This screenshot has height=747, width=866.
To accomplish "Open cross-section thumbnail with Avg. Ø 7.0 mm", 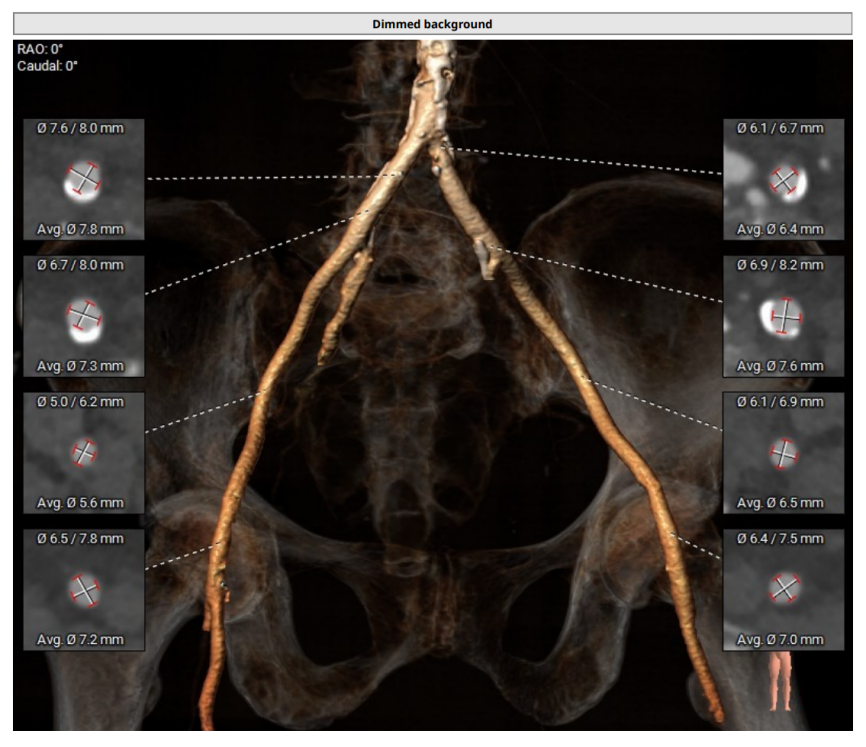I will pos(784,590).
